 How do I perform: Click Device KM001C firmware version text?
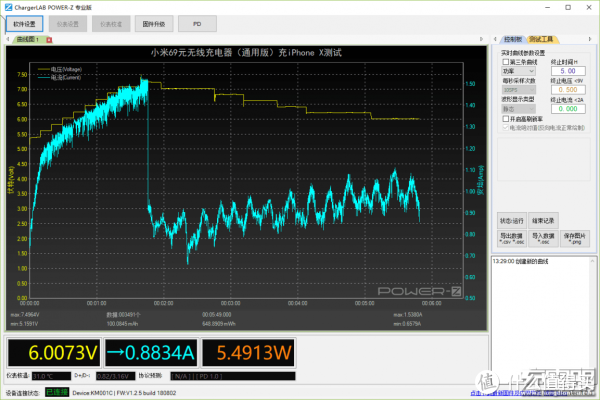click(x=124, y=393)
